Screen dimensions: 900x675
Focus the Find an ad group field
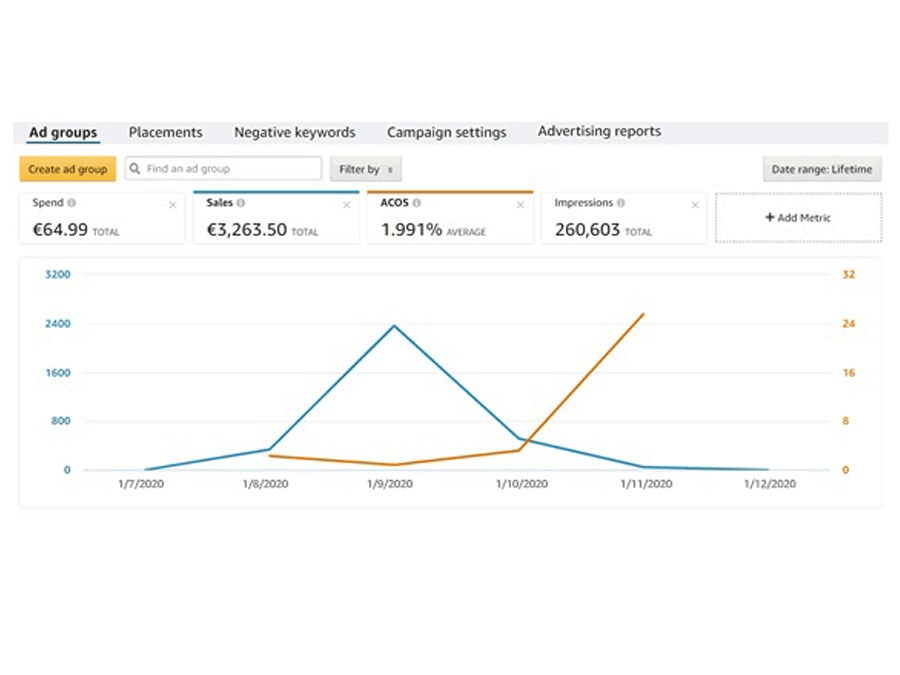click(x=230, y=169)
